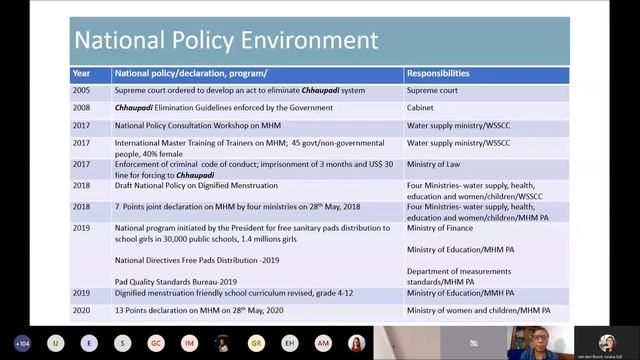Click 'Ministry of Education/MHM PA' cell
This screenshot has height=360, width=640.
click(x=460, y=249)
